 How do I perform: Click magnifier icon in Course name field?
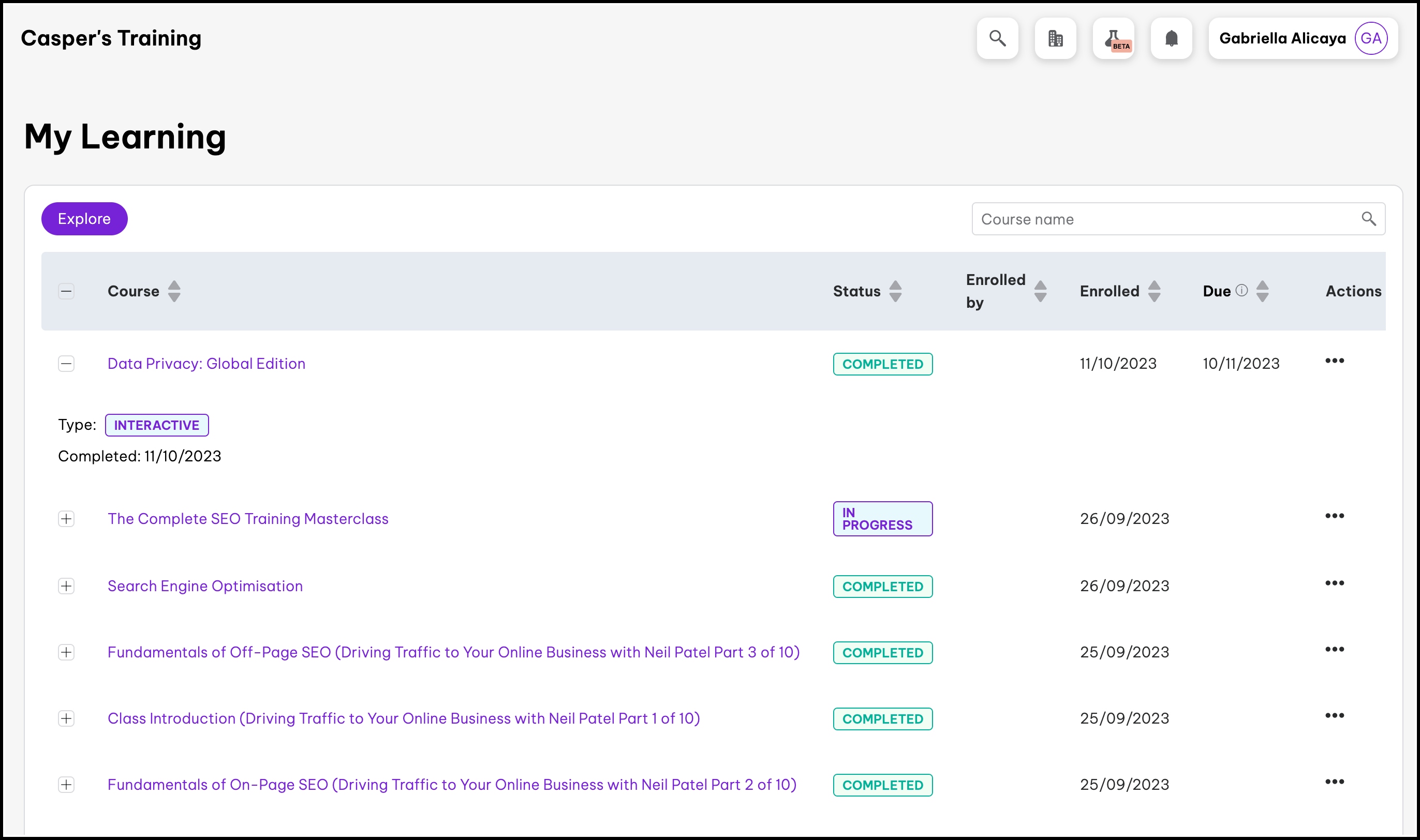1368,219
